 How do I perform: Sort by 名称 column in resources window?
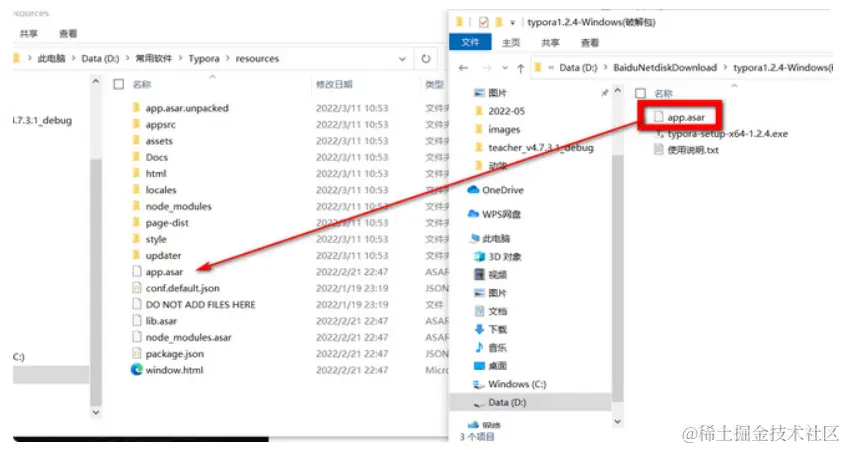point(142,84)
